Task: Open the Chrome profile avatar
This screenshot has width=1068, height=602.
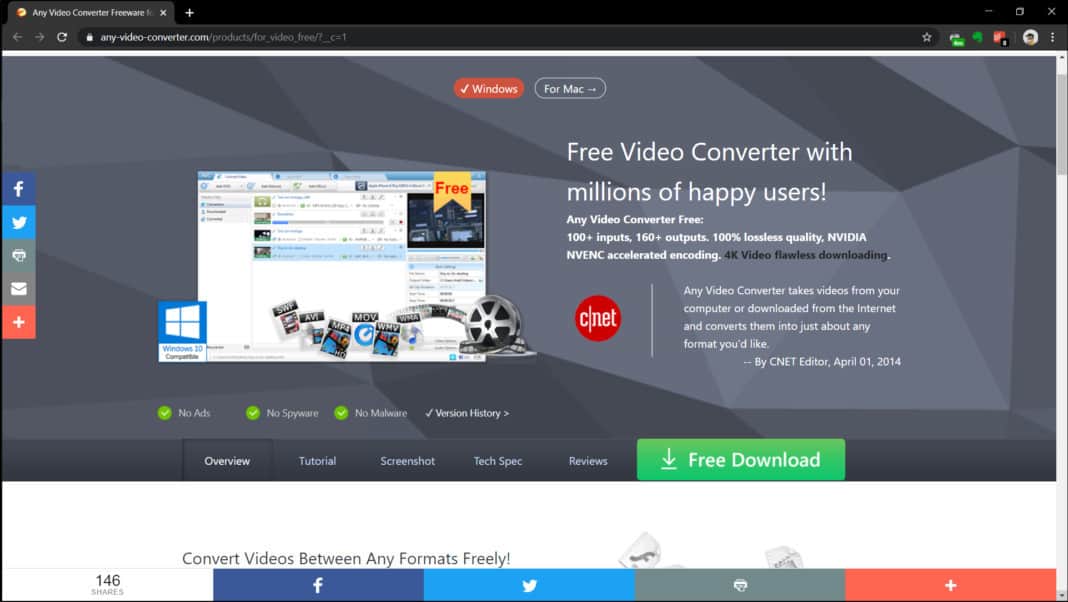Action: click(1030, 37)
